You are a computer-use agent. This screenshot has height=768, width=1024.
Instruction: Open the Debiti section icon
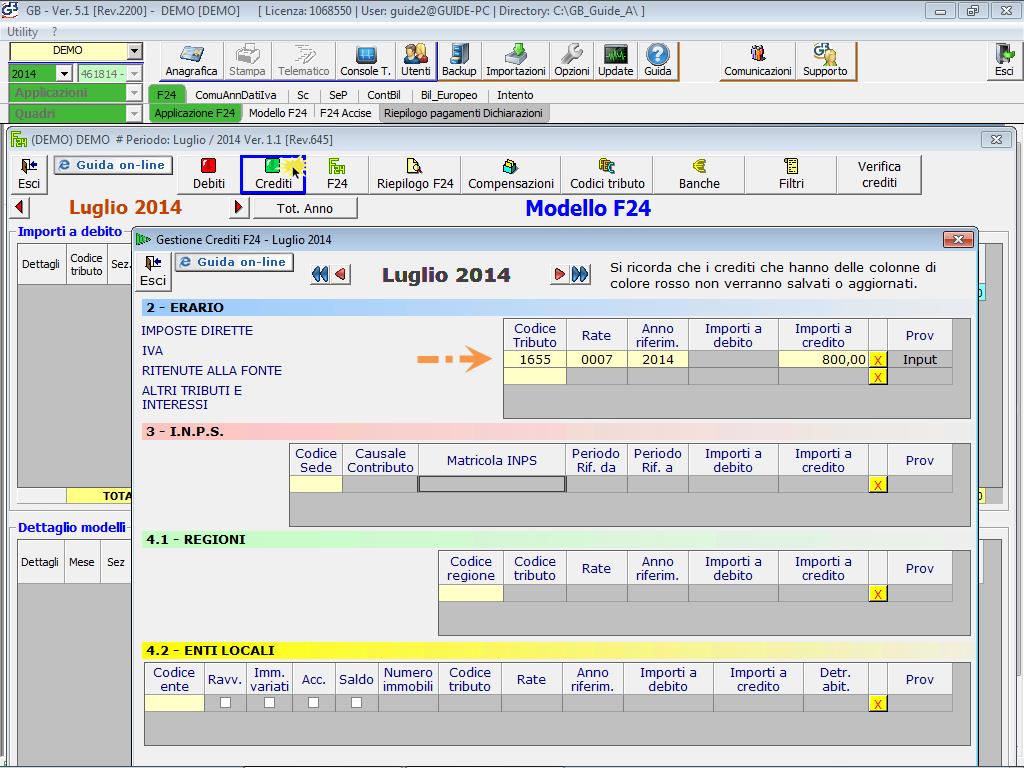pos(209,174)
